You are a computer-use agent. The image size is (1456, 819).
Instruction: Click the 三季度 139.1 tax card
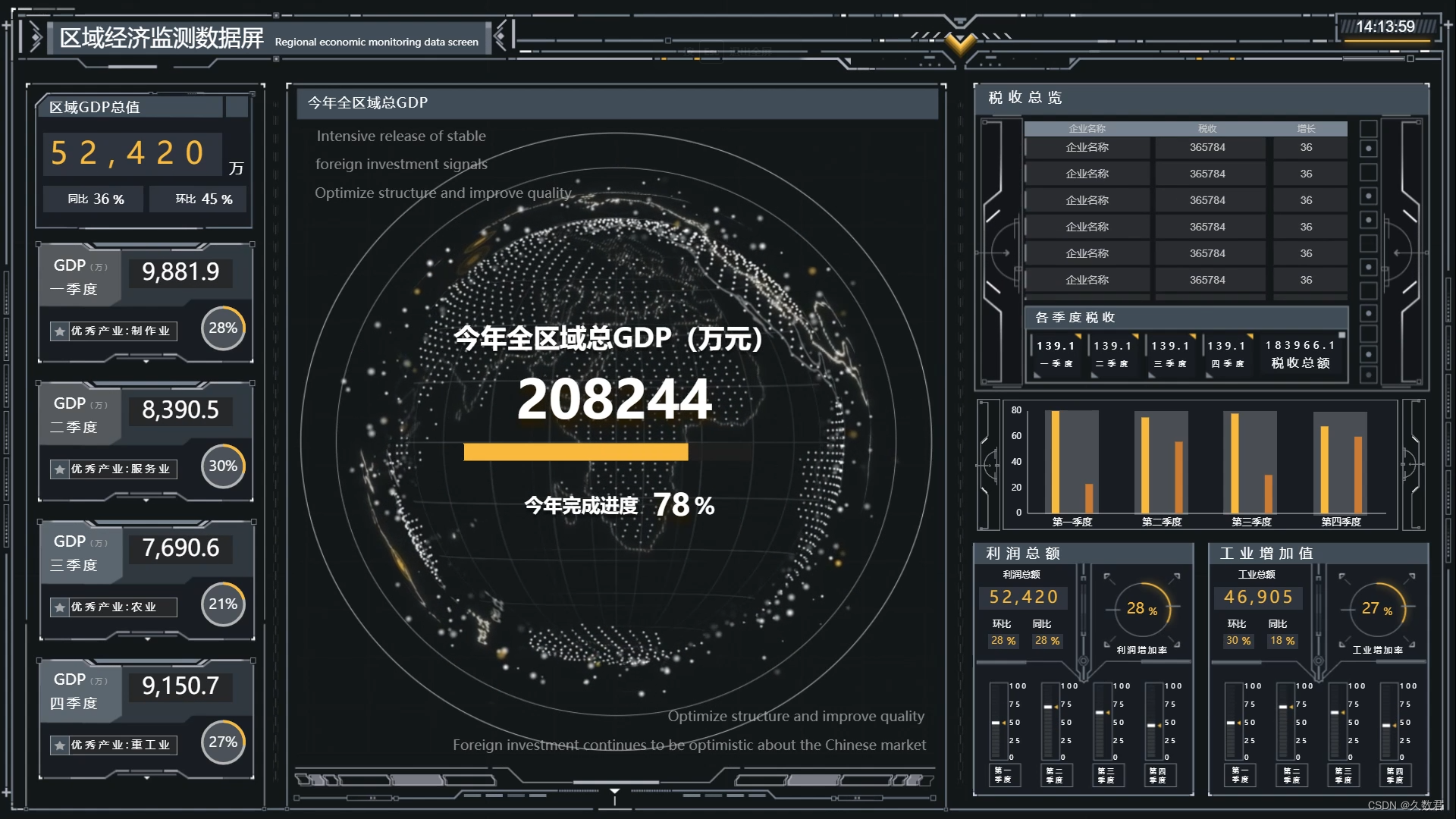pos(1169,354)
